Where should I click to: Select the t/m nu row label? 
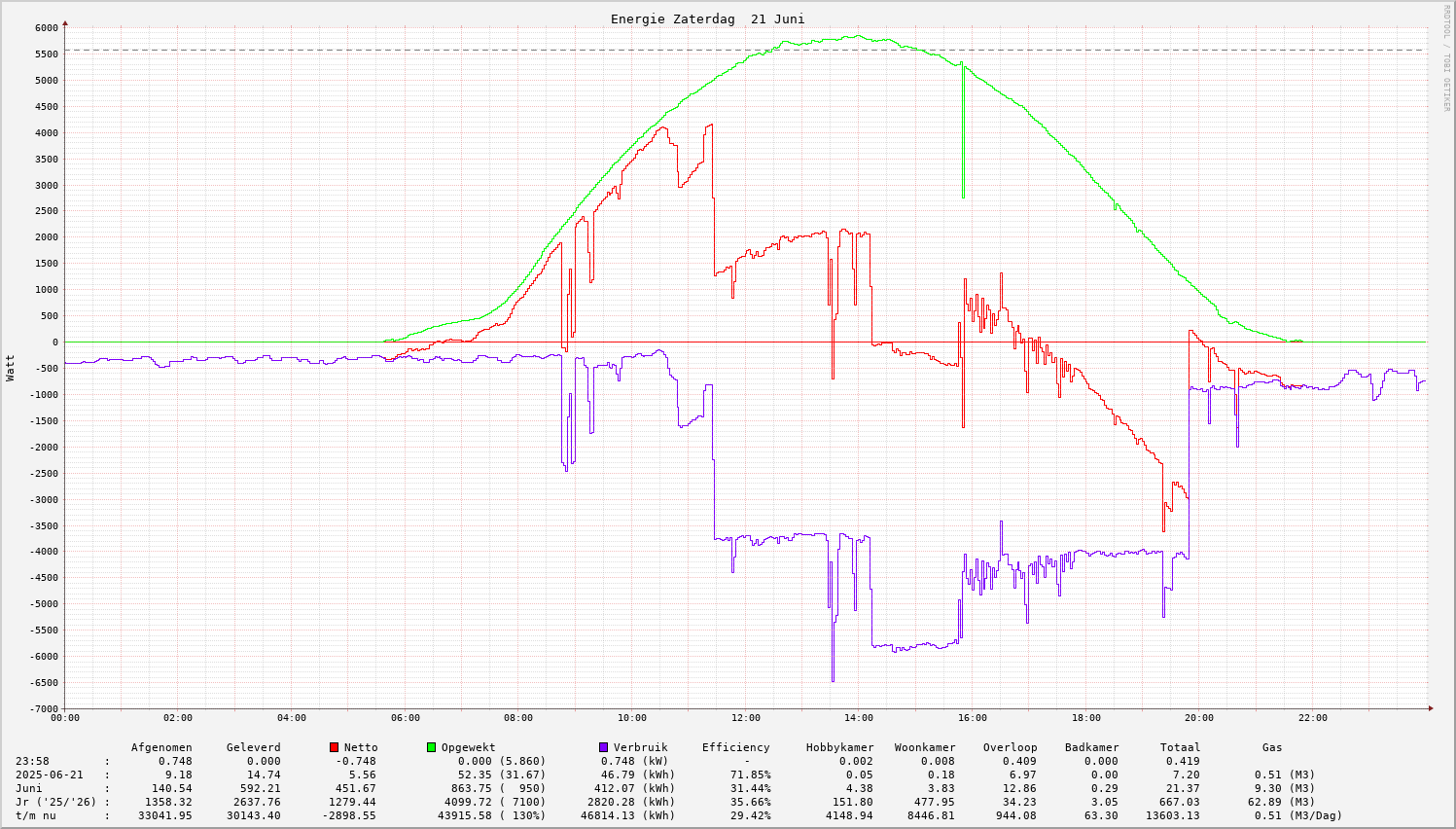(x=35, y=815)
